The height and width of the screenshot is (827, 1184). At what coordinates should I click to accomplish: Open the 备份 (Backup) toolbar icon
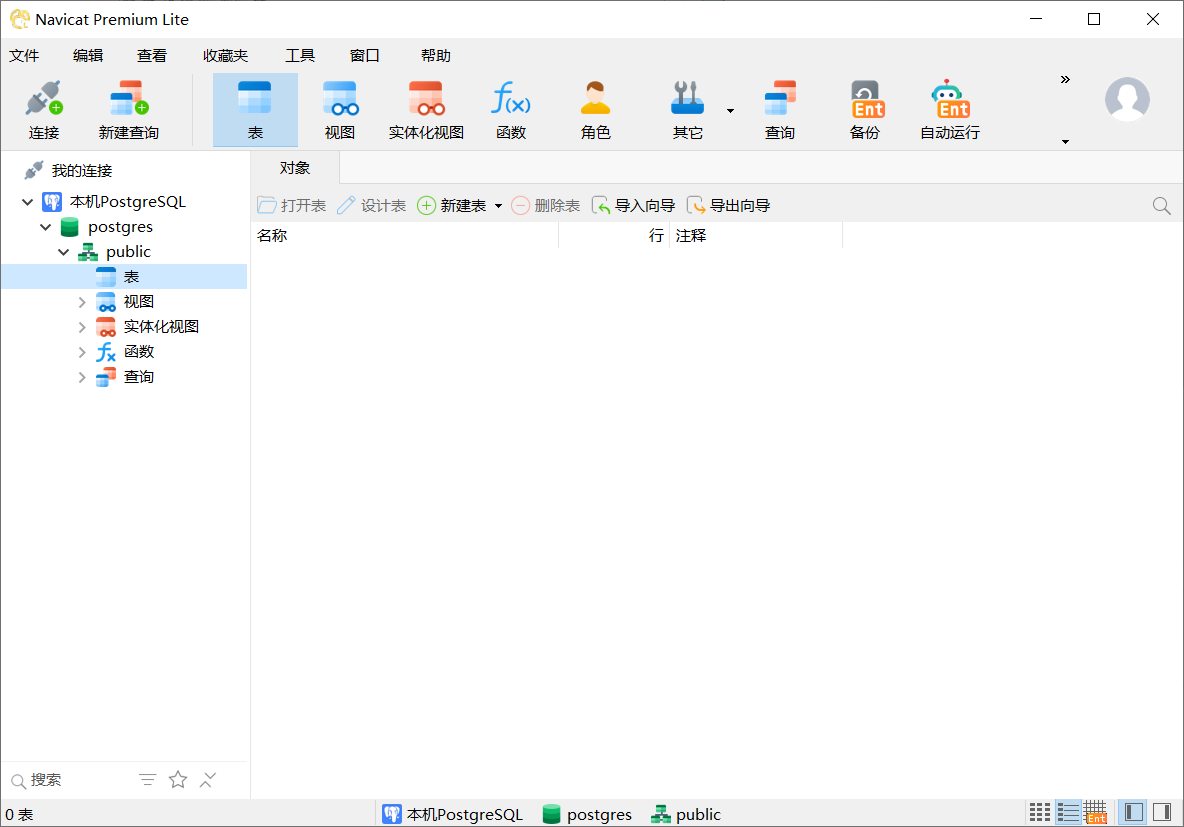pyautogui.click(x=865, y=110)
